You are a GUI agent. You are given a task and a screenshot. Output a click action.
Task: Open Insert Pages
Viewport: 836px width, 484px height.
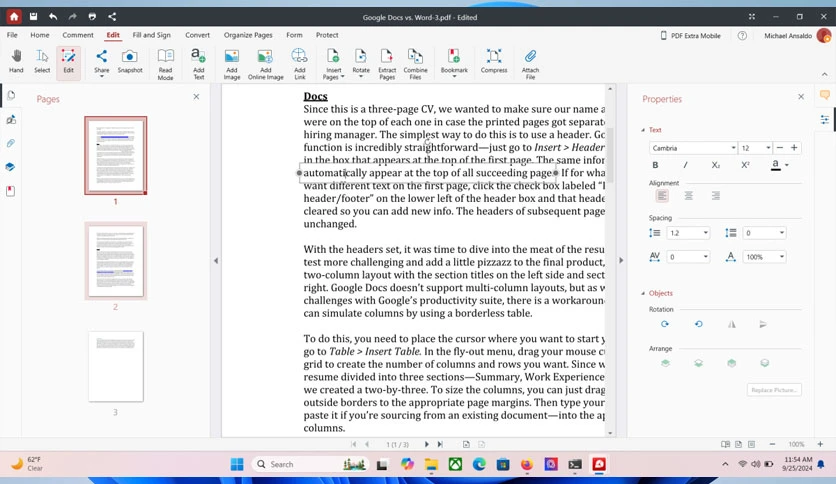coord(333,64)
